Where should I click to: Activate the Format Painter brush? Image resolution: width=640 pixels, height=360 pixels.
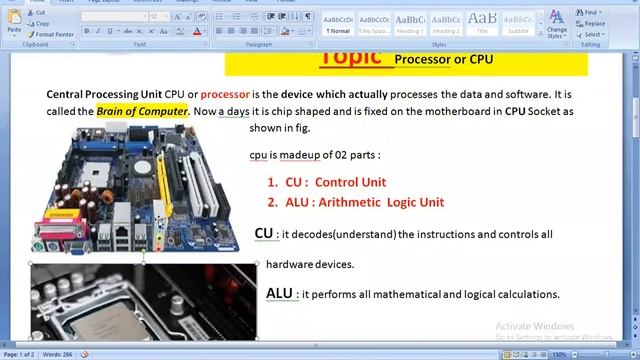[x=51, y=35]
